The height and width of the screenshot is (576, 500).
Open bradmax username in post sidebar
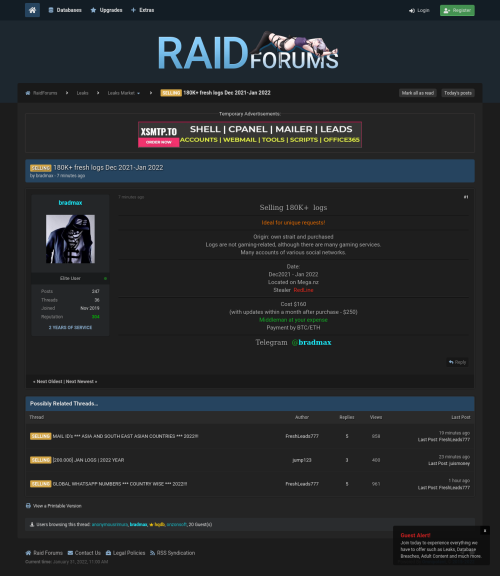70,203
